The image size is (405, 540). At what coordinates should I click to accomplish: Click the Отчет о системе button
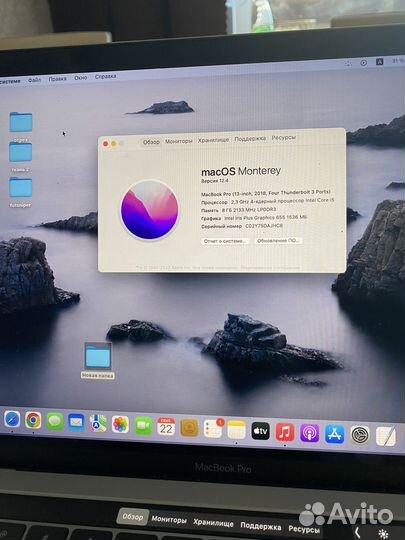tap(225, 241)
